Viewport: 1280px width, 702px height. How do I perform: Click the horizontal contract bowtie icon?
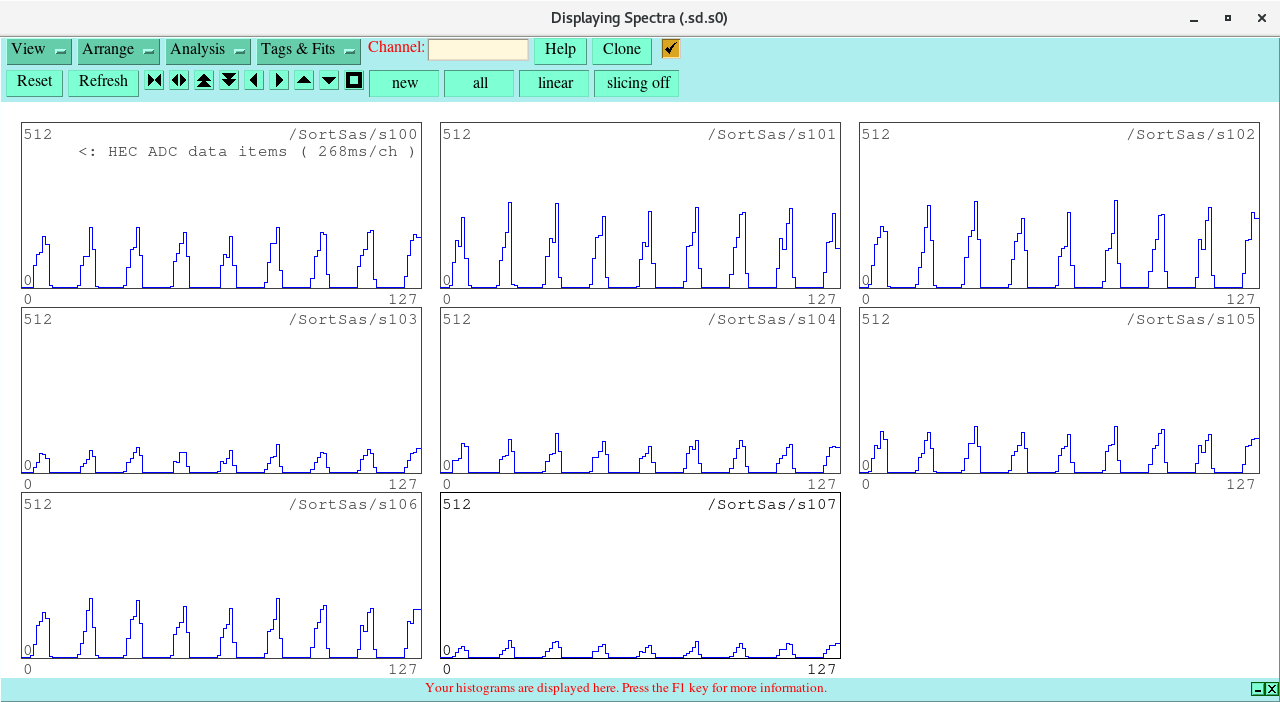click(154, 81)
